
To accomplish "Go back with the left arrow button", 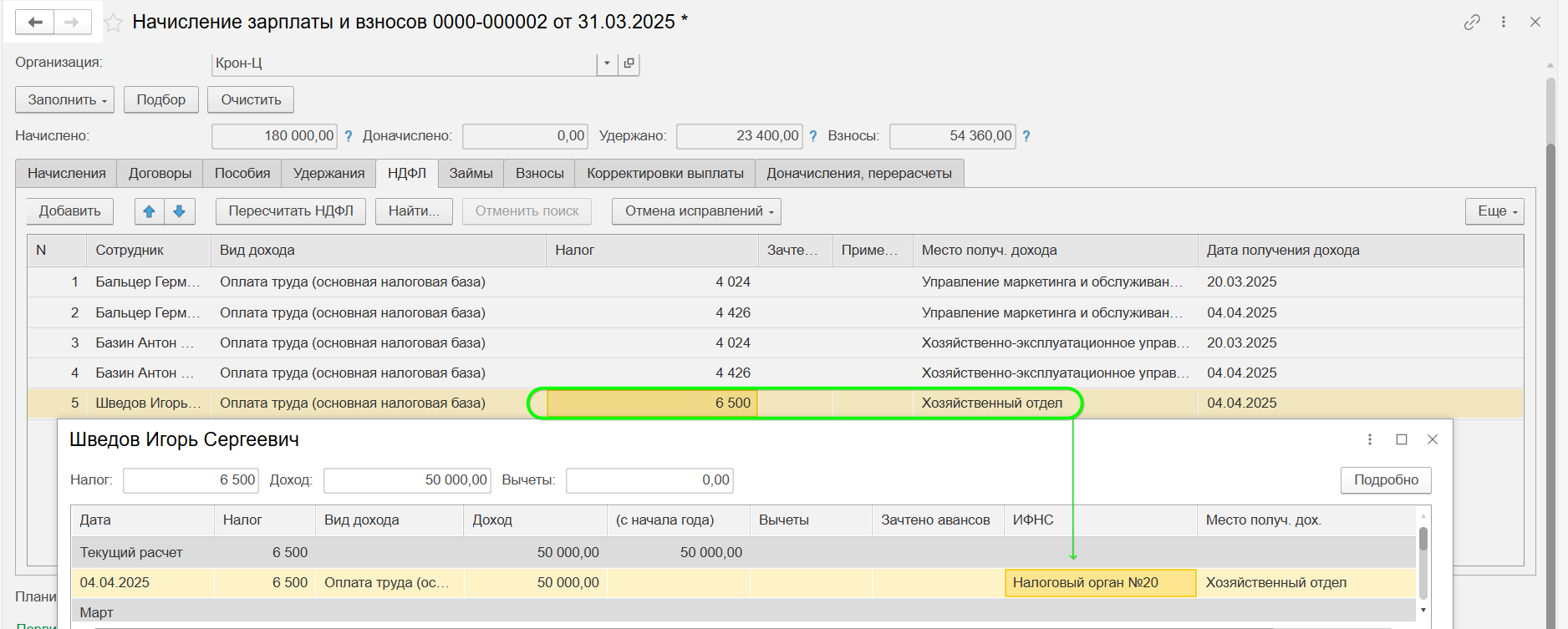I will coord(35,23).
